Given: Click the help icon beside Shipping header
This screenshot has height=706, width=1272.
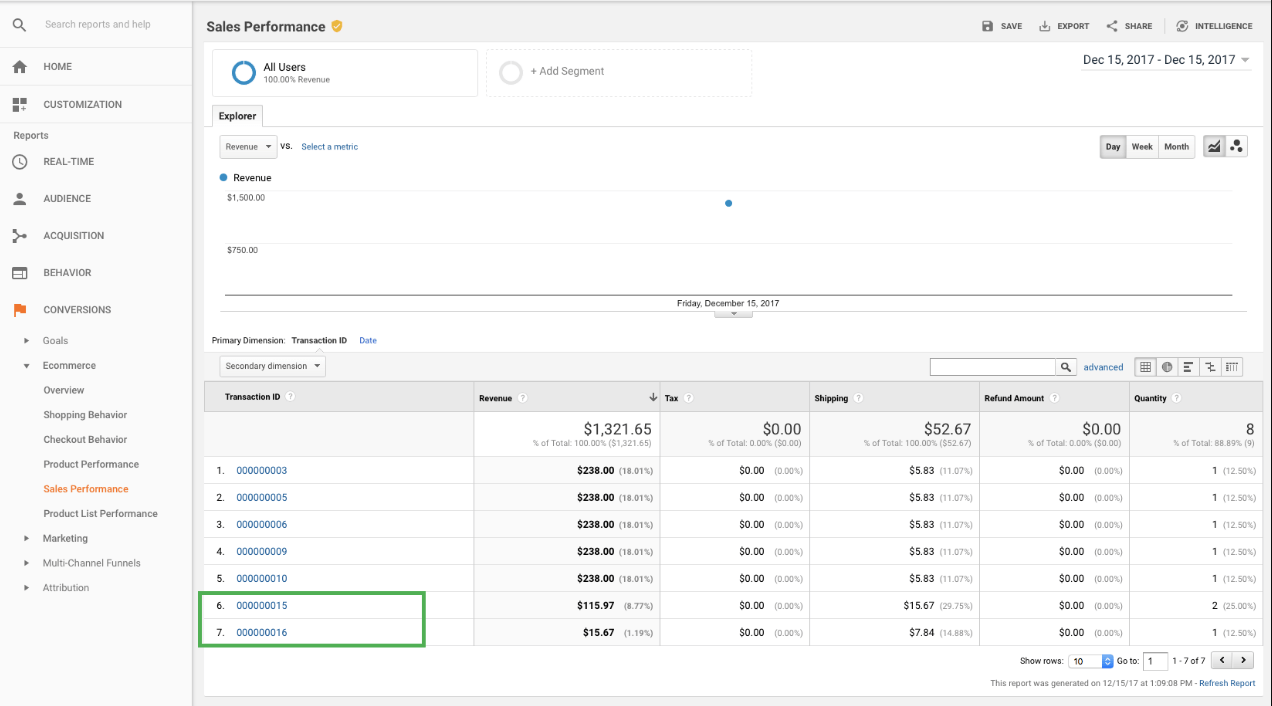Looking at the screenshot, I should (x=858, y=398).
